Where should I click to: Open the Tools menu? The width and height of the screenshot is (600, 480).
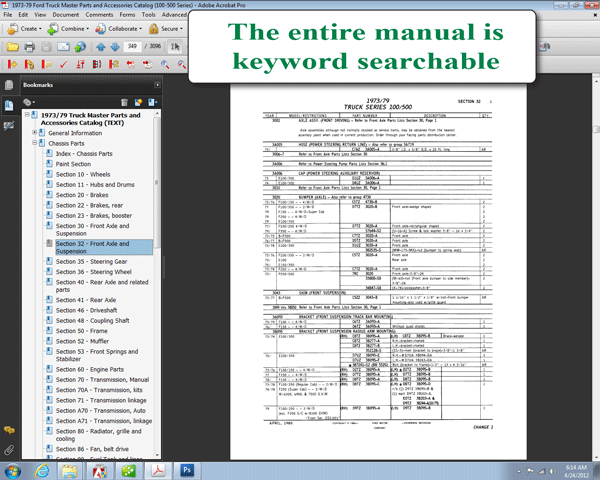tap(148, 15)
